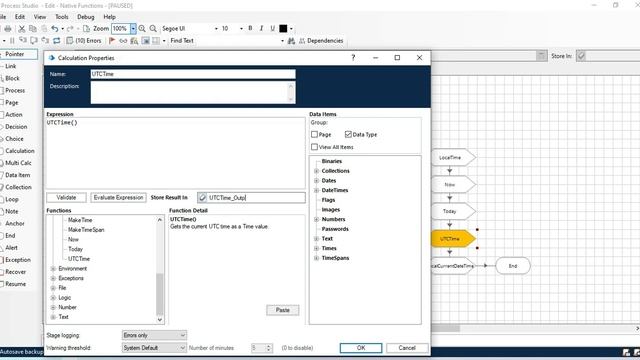Toggle Underline text formatting
The width and height of the screenshot is (640, 360).
[x=272, y=28]
